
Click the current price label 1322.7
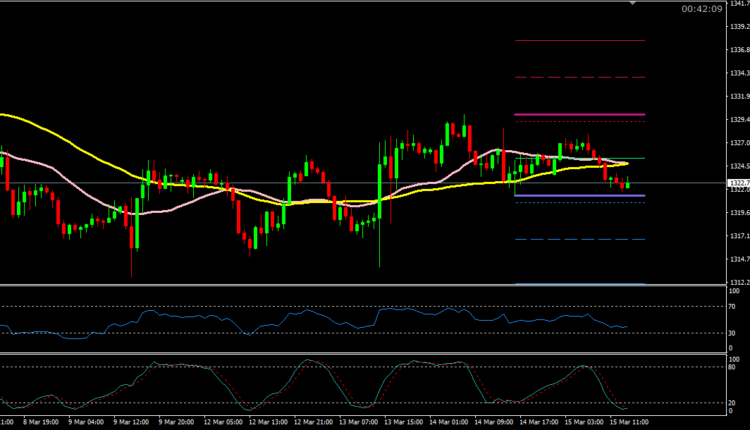click(739, 183)
